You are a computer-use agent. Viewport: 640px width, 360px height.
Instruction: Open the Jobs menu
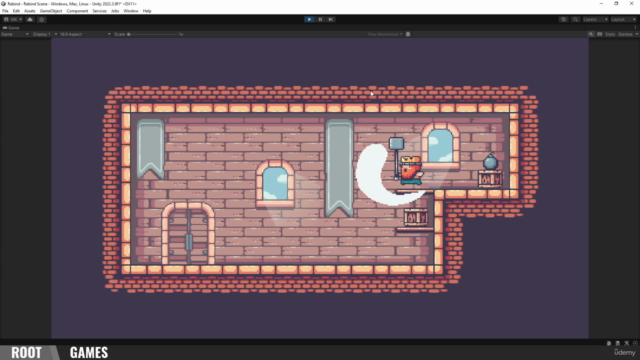[x=115, y=11]
